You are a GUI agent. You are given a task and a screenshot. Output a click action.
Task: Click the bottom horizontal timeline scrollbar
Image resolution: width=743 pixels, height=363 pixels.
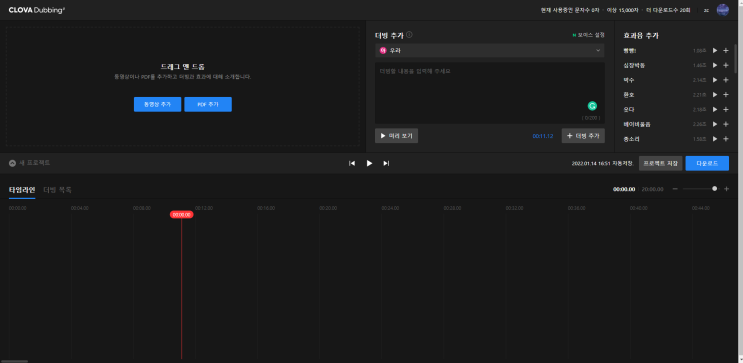14,361
